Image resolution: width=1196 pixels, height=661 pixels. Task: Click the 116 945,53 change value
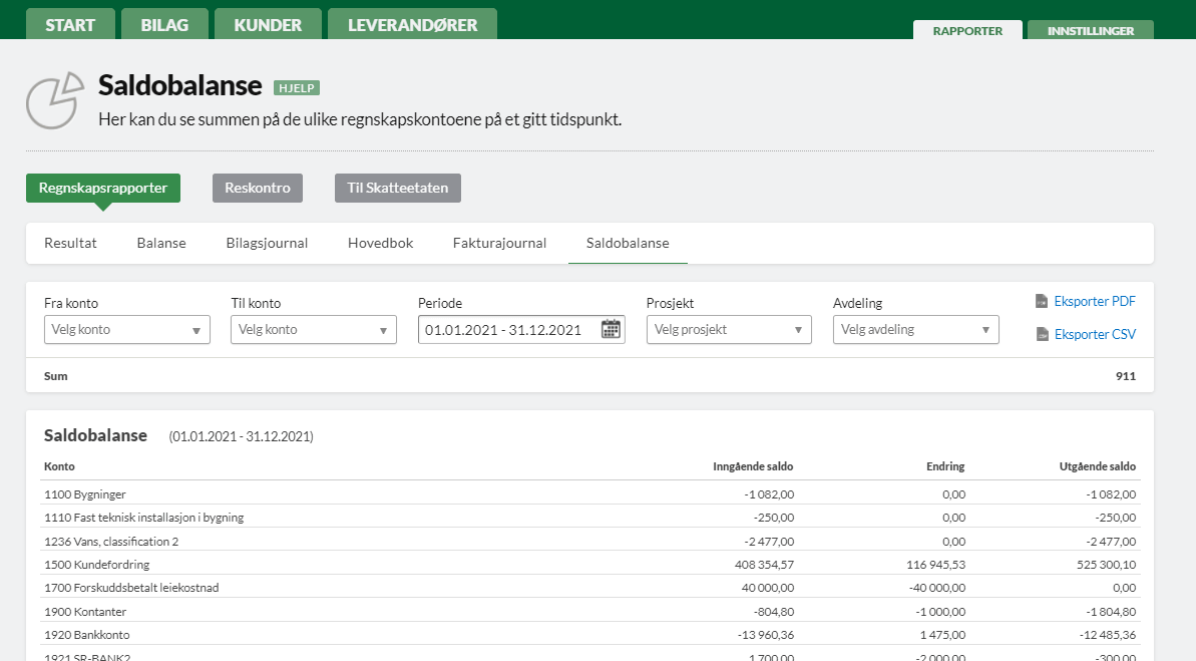(x=936, y=565)
